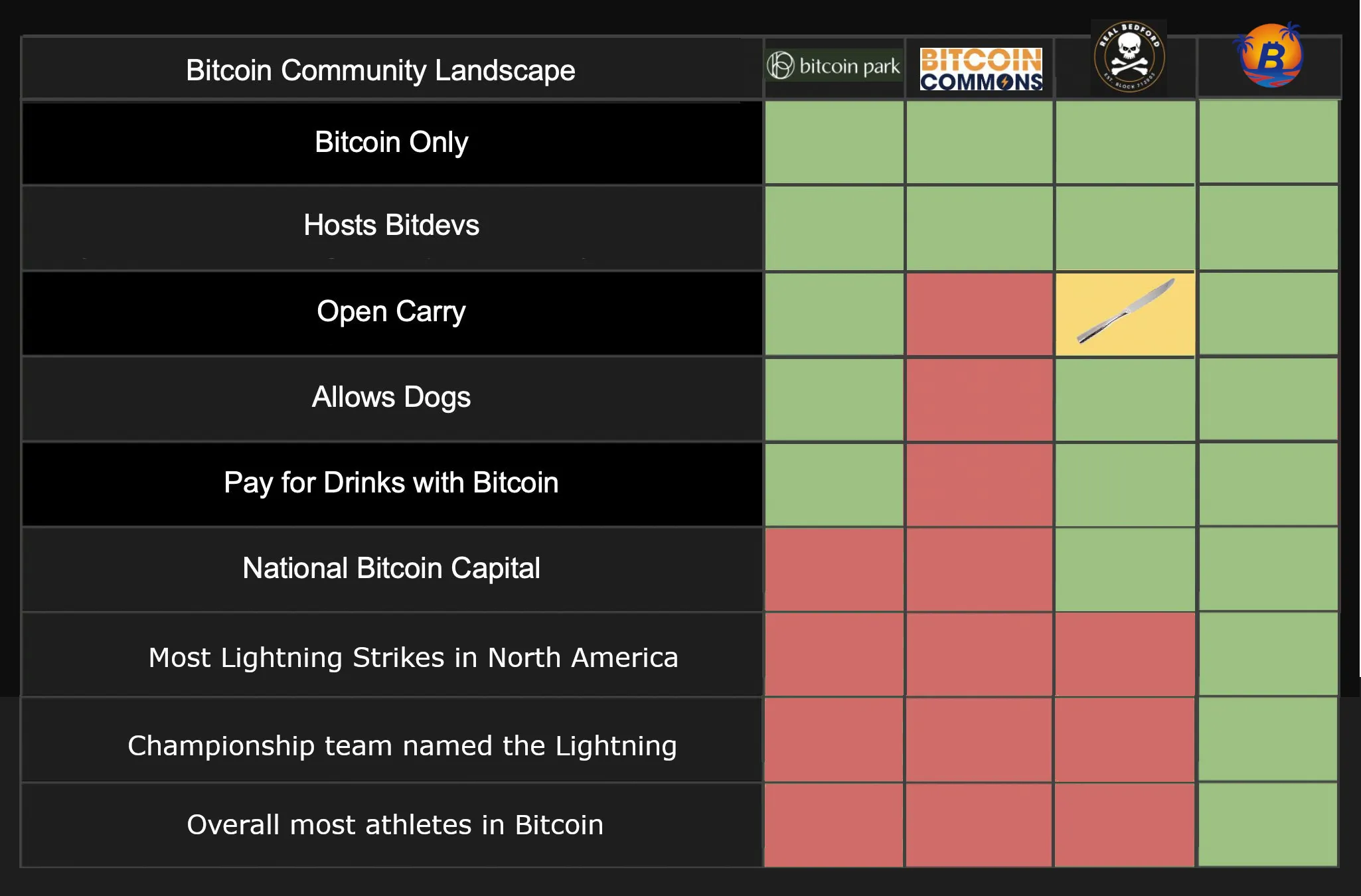Click green Allows Dogs cell under the skull logo
Screen dimensions: 1361x896
pyautogui.click(x=1125, y=399)
